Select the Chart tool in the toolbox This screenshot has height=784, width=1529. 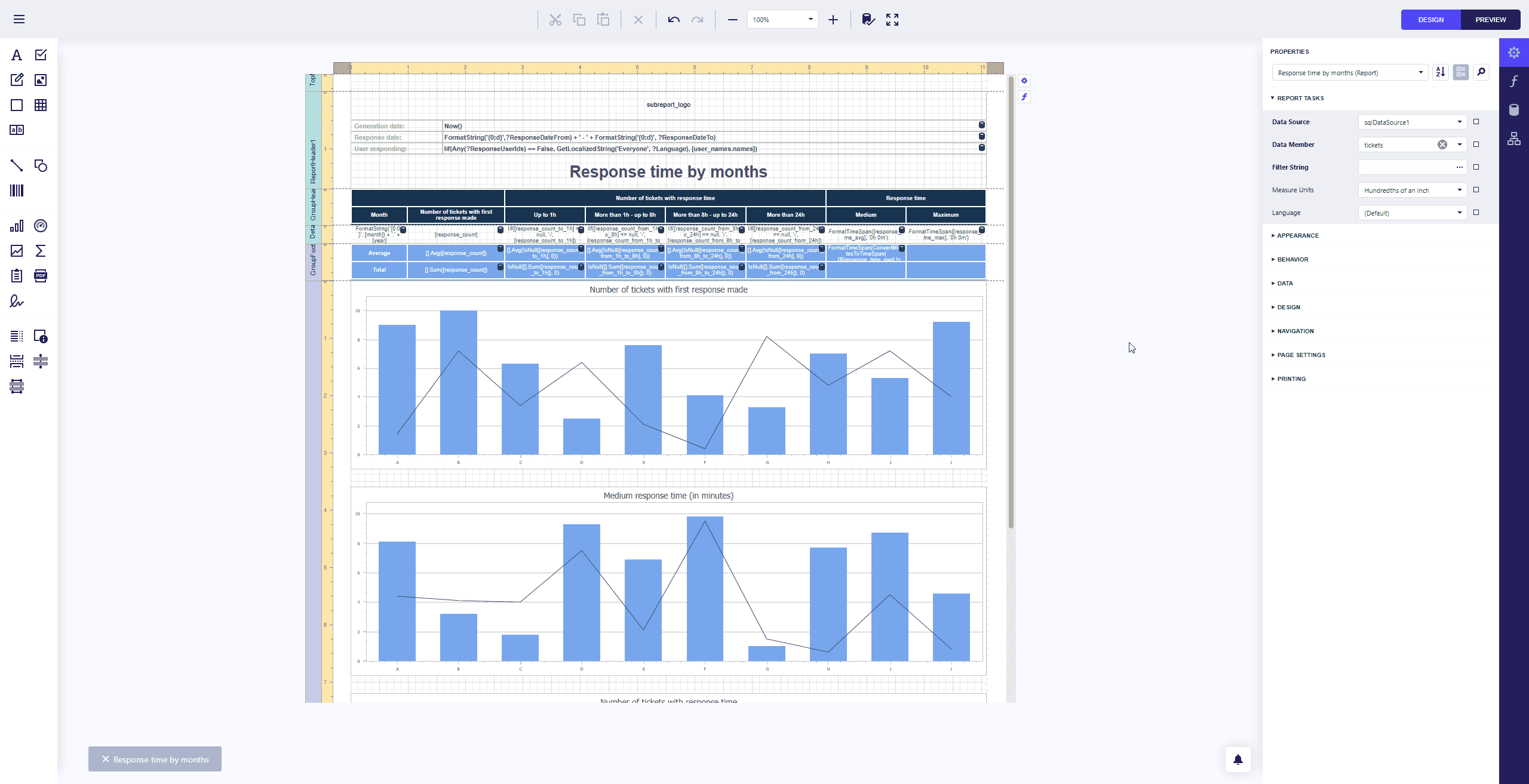pyautogui.click(x=17, y=226)
